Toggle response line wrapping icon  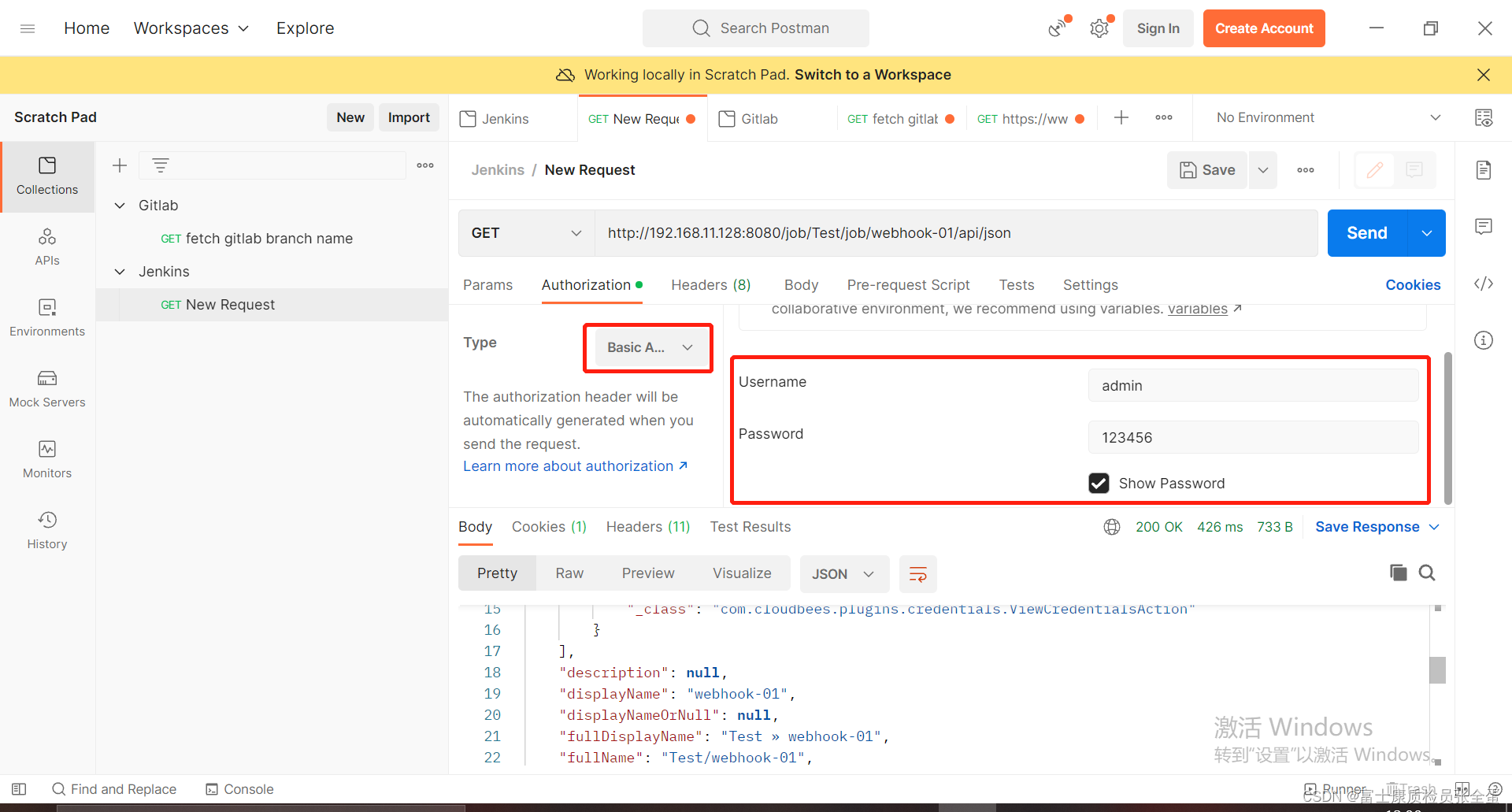(x=918, y=574)
